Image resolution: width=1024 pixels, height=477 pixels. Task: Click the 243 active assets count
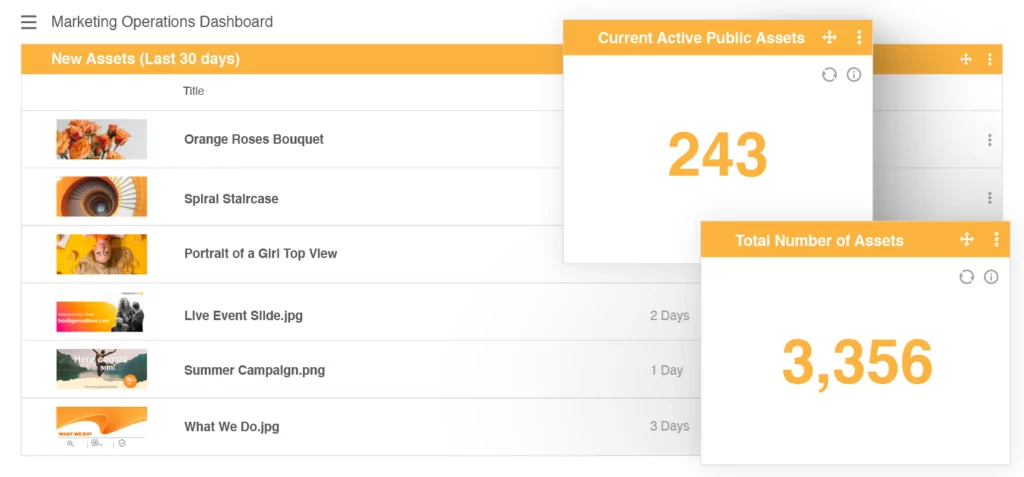[717, 155]
